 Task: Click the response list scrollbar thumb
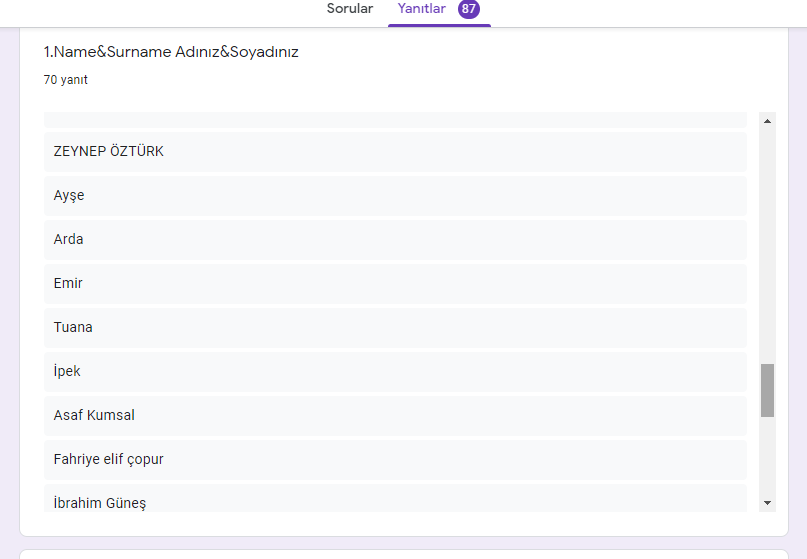pyautogui.click(x=767, y=390)
